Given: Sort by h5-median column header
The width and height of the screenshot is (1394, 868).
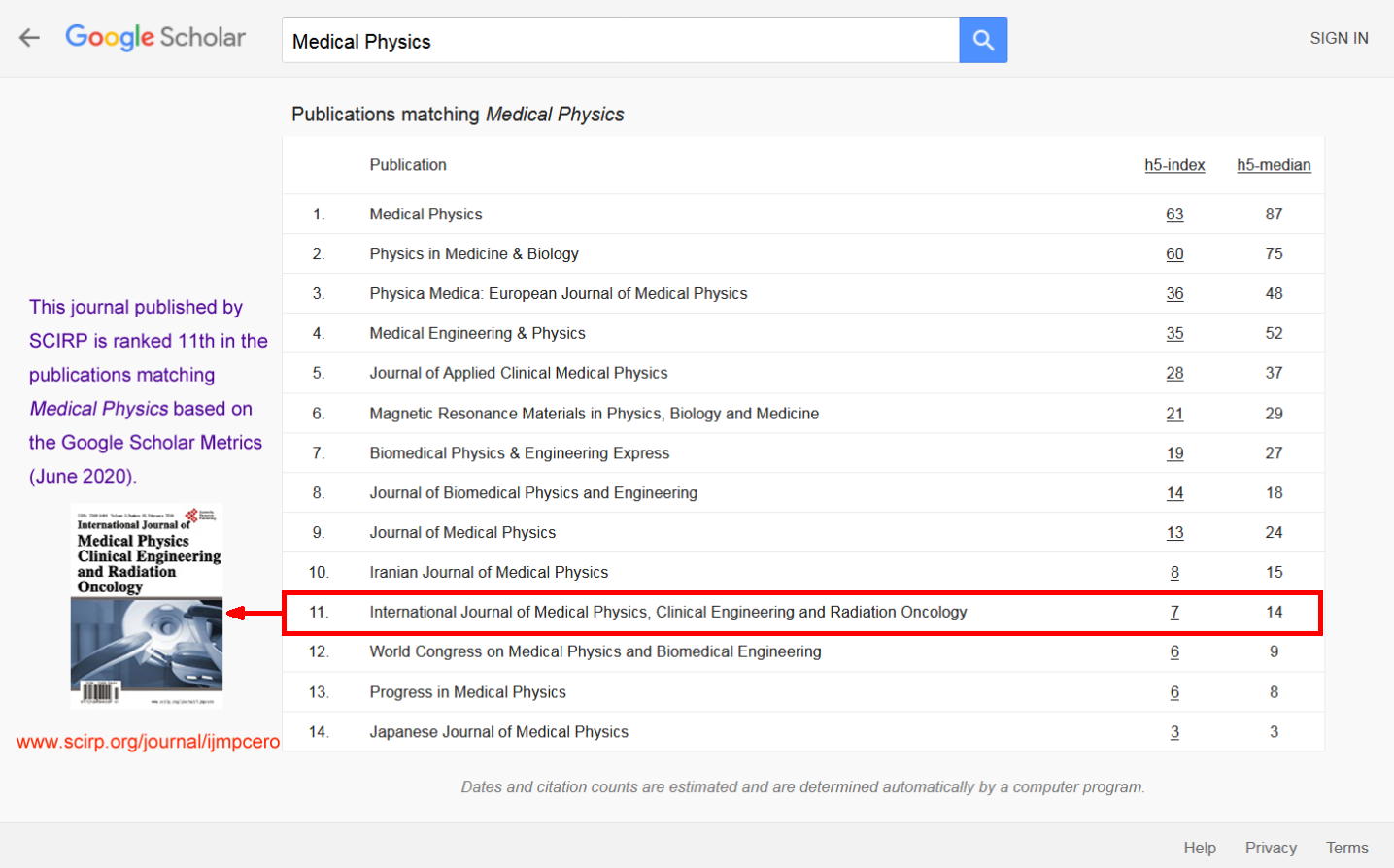Looking at the screenshot, I should pos(1274,165).
